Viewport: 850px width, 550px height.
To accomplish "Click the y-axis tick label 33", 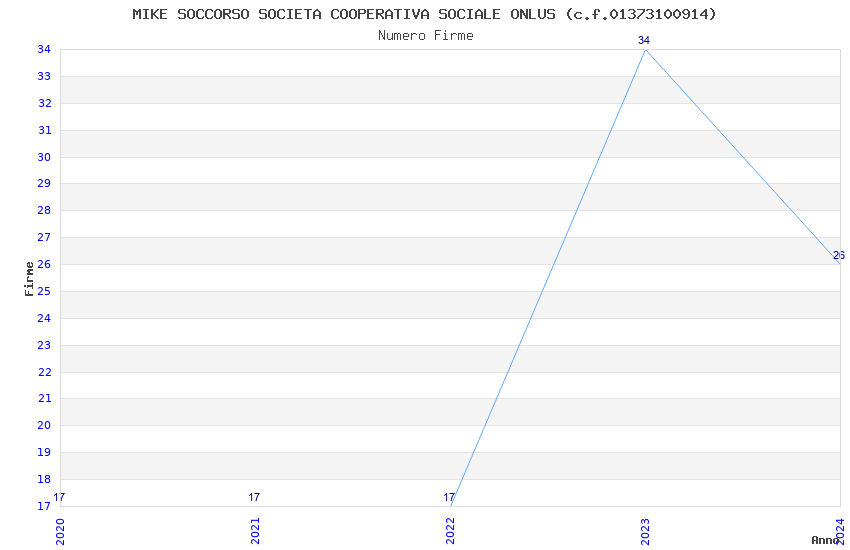I will [x=44, y=76].
